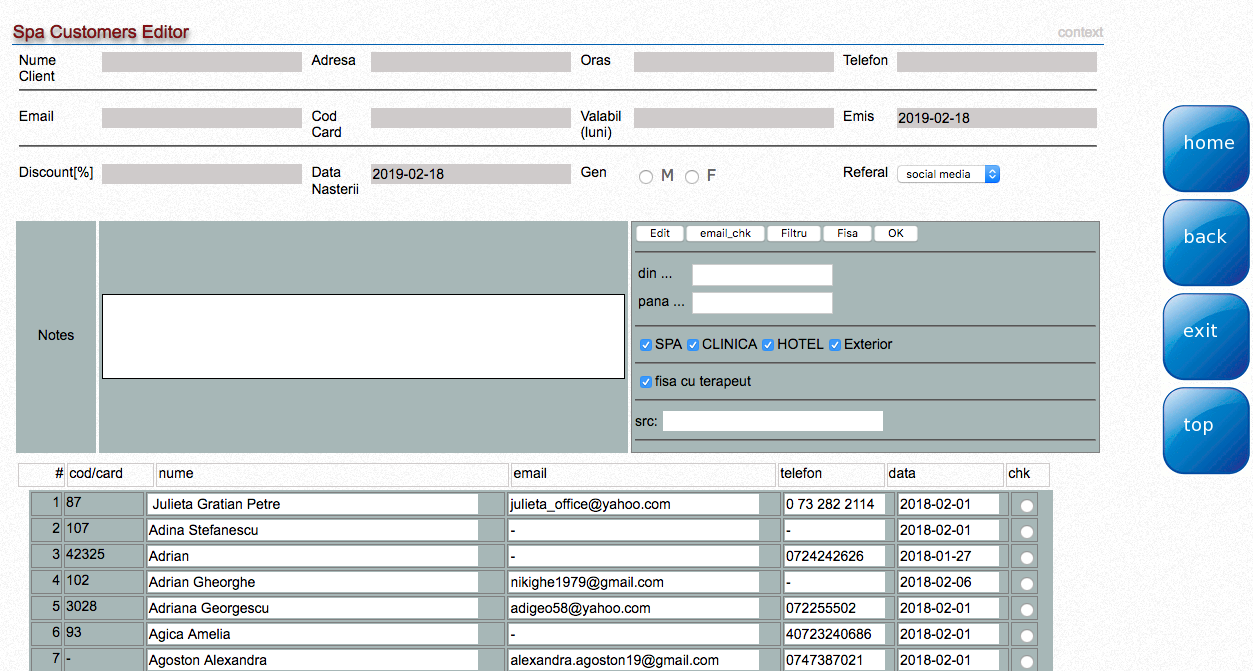Click the name field Agica Amelia
Image resolution: width=1253 pixels, height=671 pixels.
(x=313, y=634)
